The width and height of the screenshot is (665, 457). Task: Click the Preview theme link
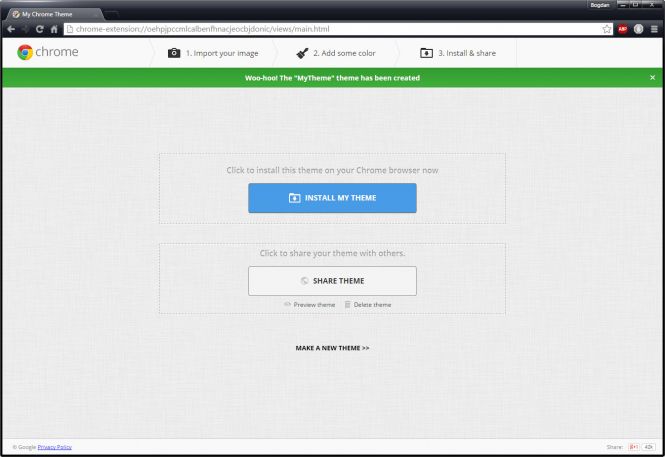click(314, 305)
